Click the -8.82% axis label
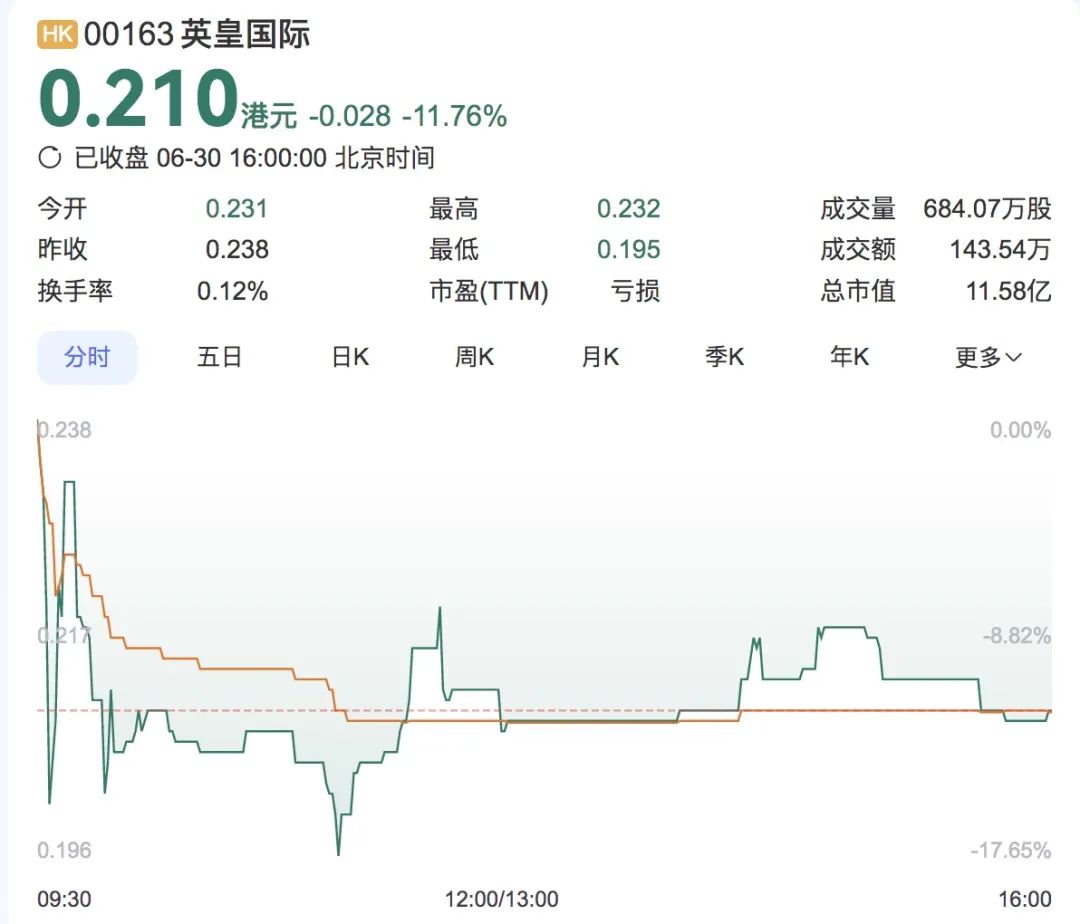Image resolution: width=1080 pixels, height=924 pixels. coord(1017,636)
